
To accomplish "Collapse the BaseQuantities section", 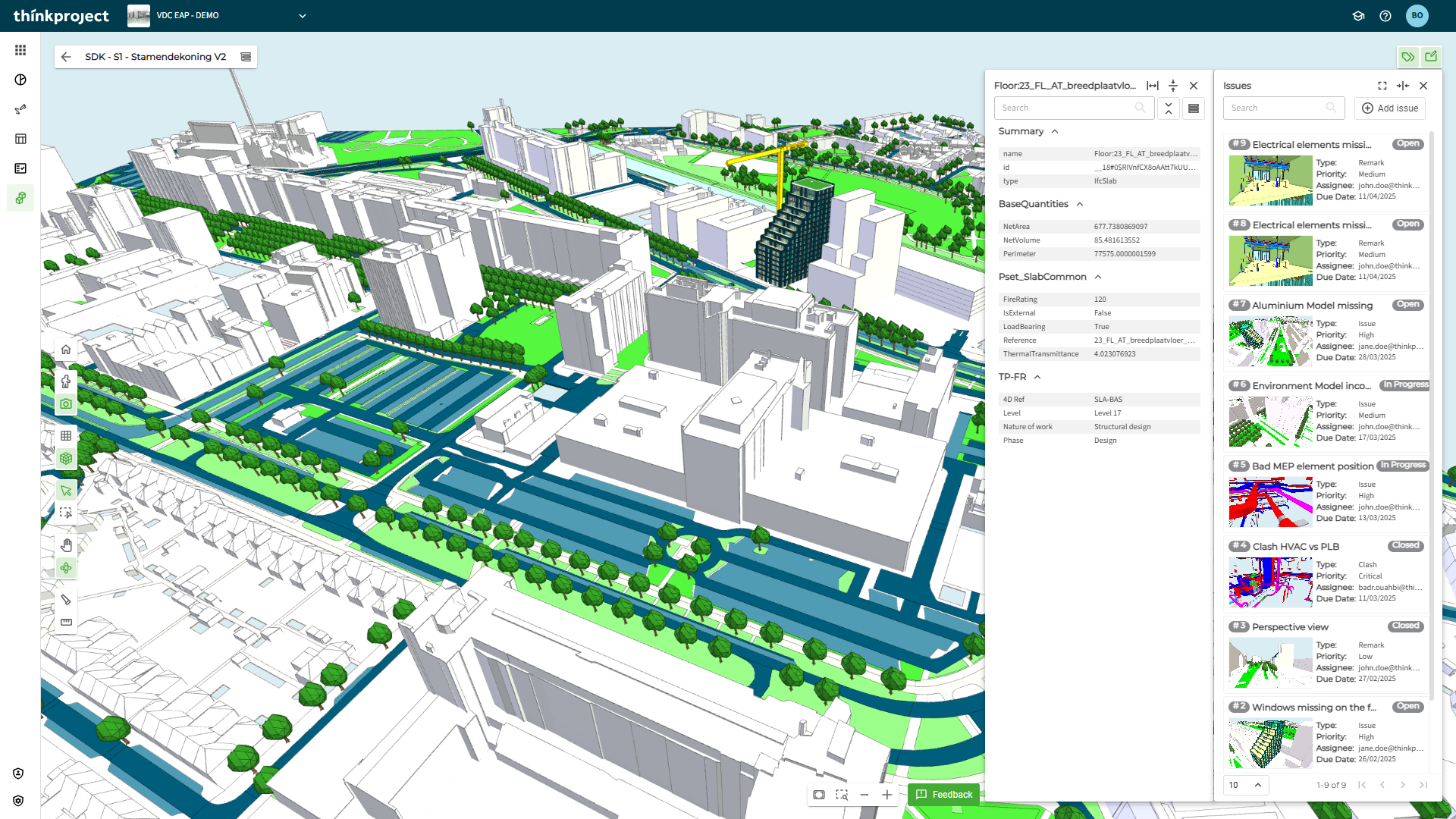I will point(1080,204).
